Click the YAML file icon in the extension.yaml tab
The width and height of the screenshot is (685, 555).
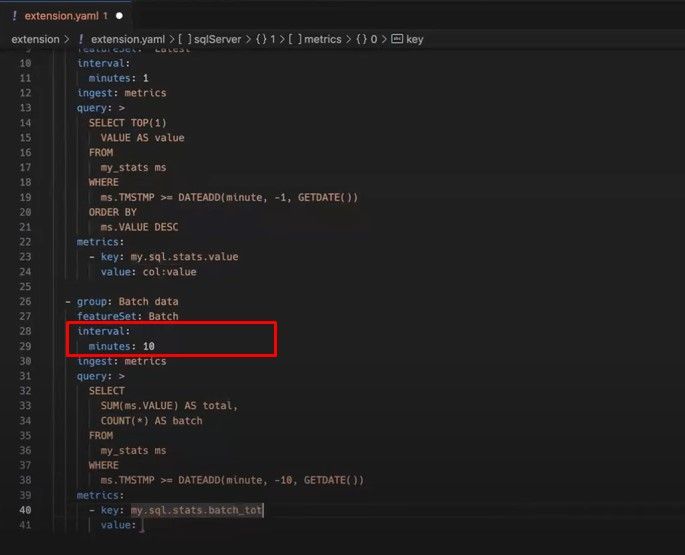pos(13,16)
